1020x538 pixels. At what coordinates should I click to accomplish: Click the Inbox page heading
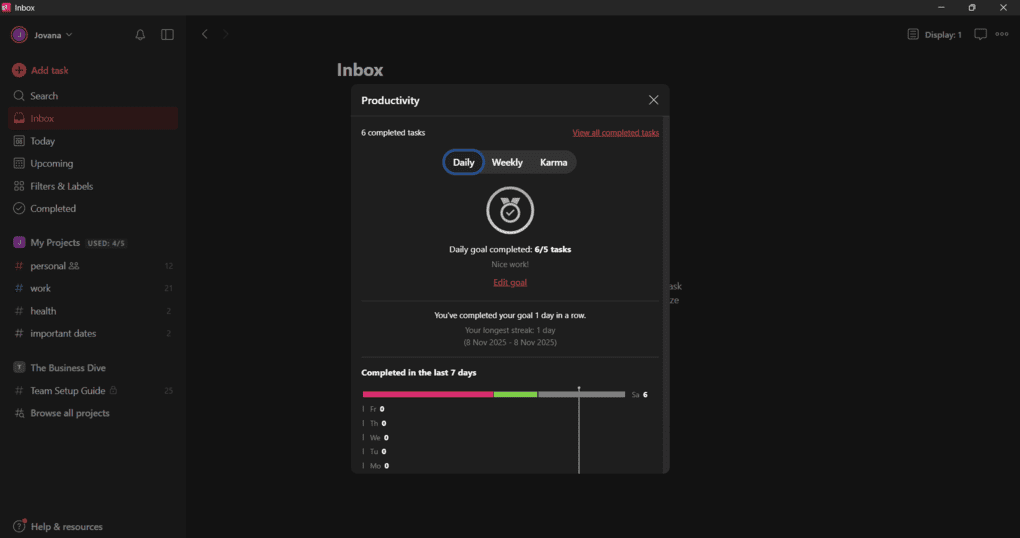(x=360, y=70)
